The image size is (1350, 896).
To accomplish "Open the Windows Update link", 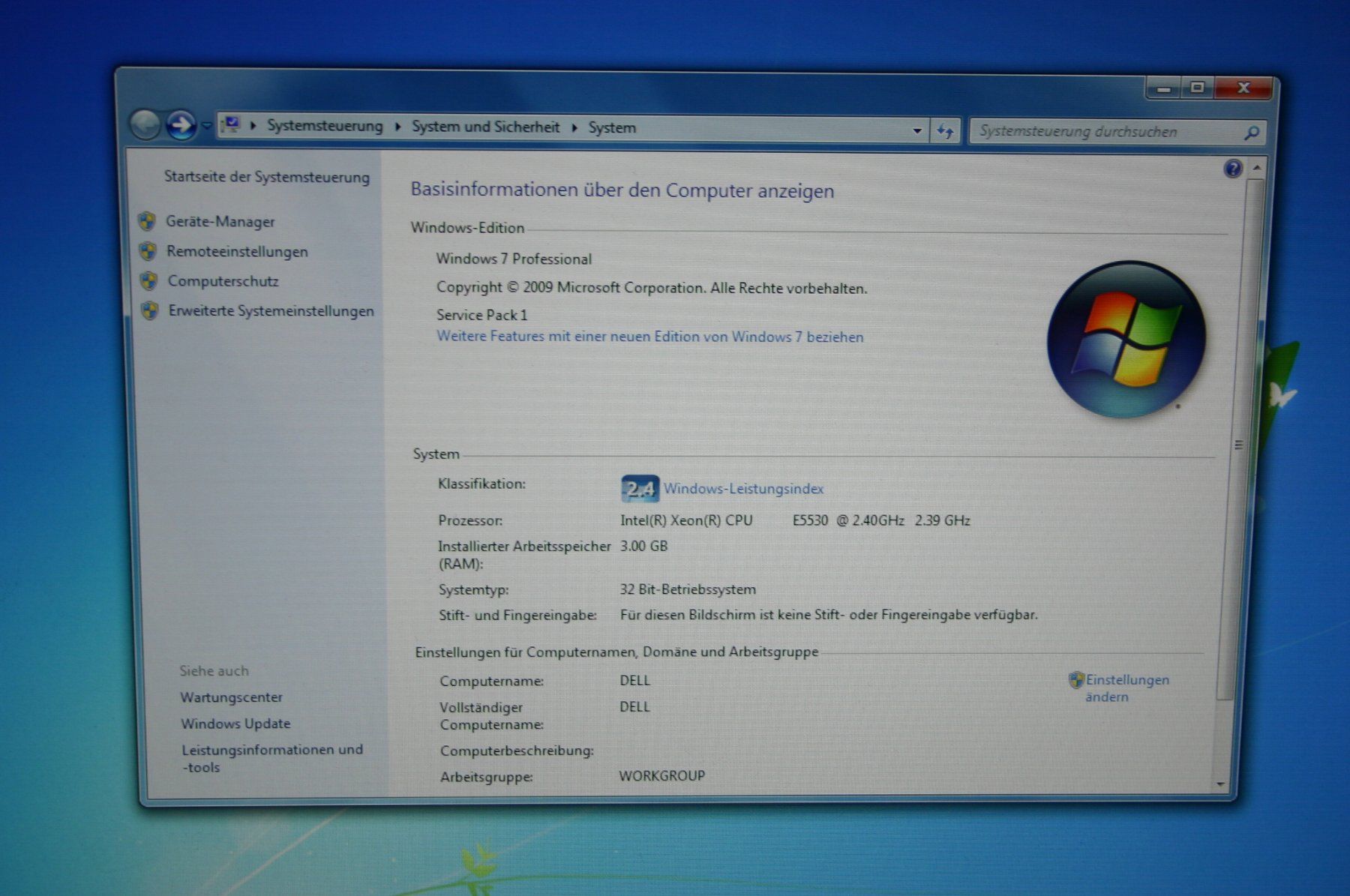I will point(235,724).
